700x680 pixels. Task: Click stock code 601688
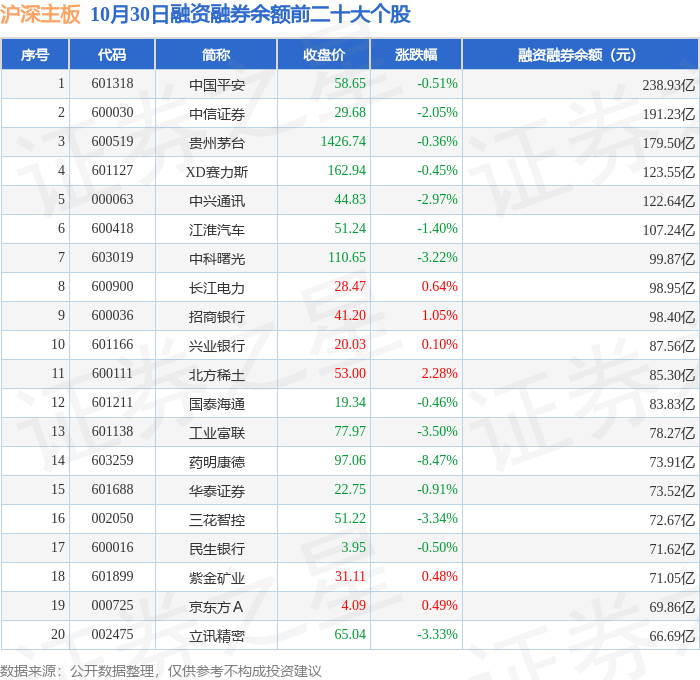point(112,490)
